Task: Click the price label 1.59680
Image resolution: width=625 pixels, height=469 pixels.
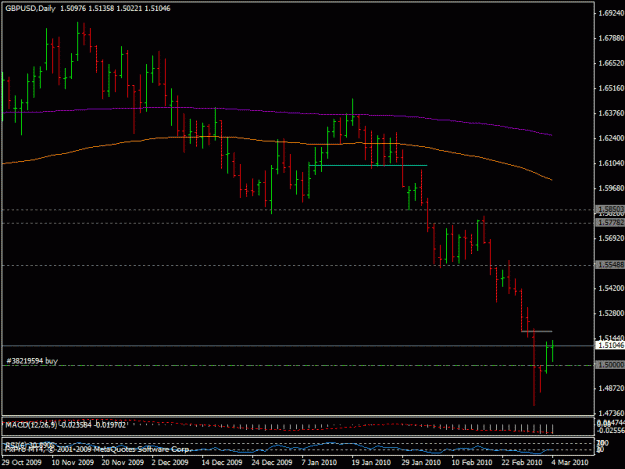Action: pos(611,188)
